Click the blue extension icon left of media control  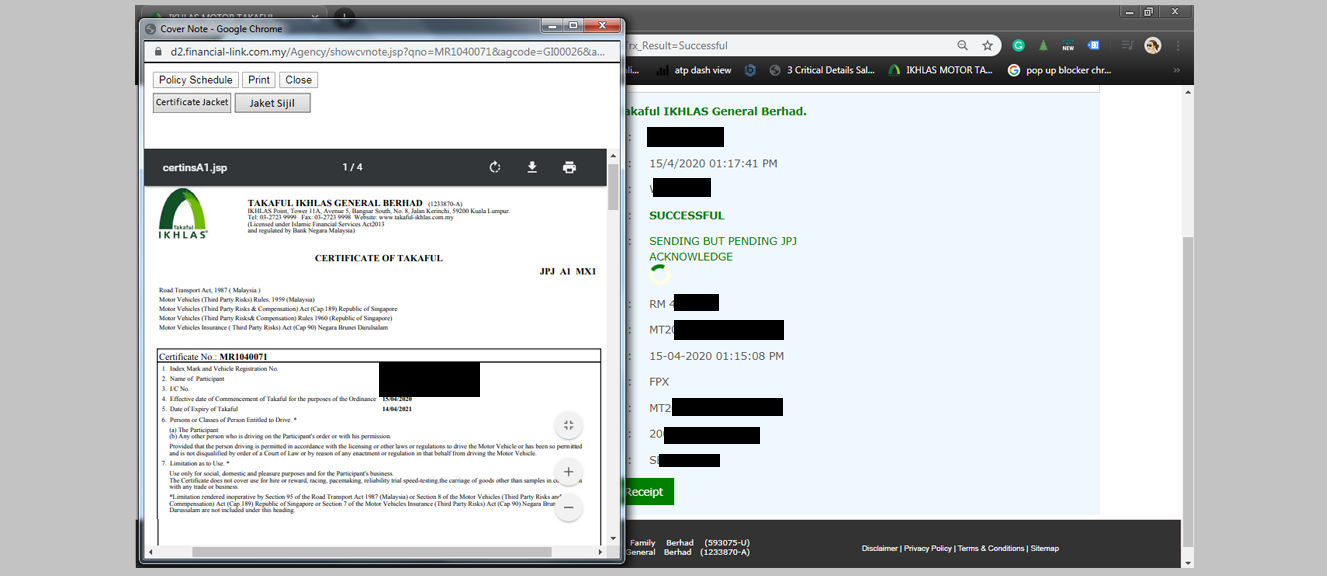(1095, 46)
